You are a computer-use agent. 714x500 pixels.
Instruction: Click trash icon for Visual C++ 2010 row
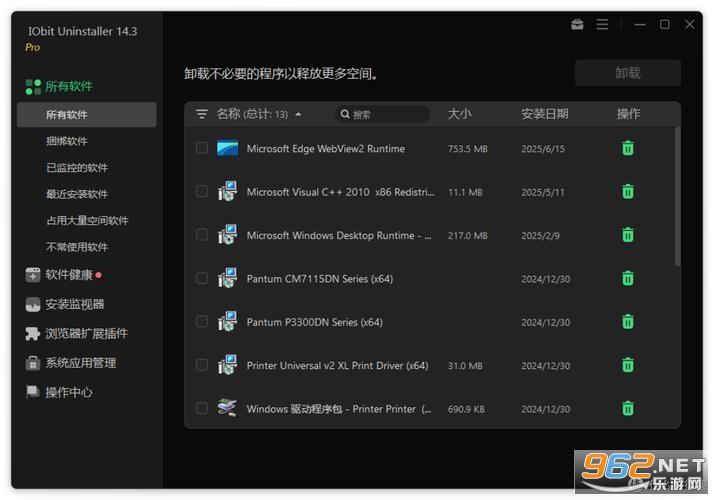(x=627, y=192)
